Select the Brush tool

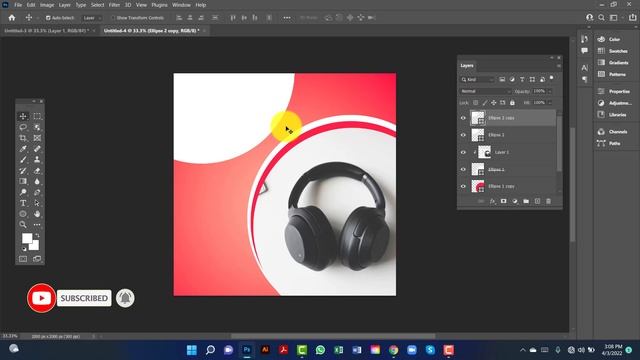[x=23, y=160]
